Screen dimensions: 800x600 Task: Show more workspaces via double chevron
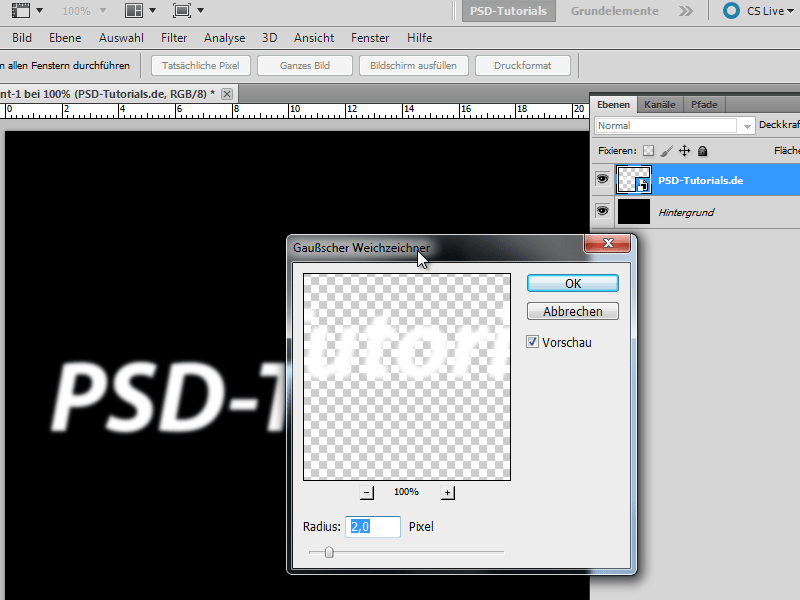coord(686,11)
